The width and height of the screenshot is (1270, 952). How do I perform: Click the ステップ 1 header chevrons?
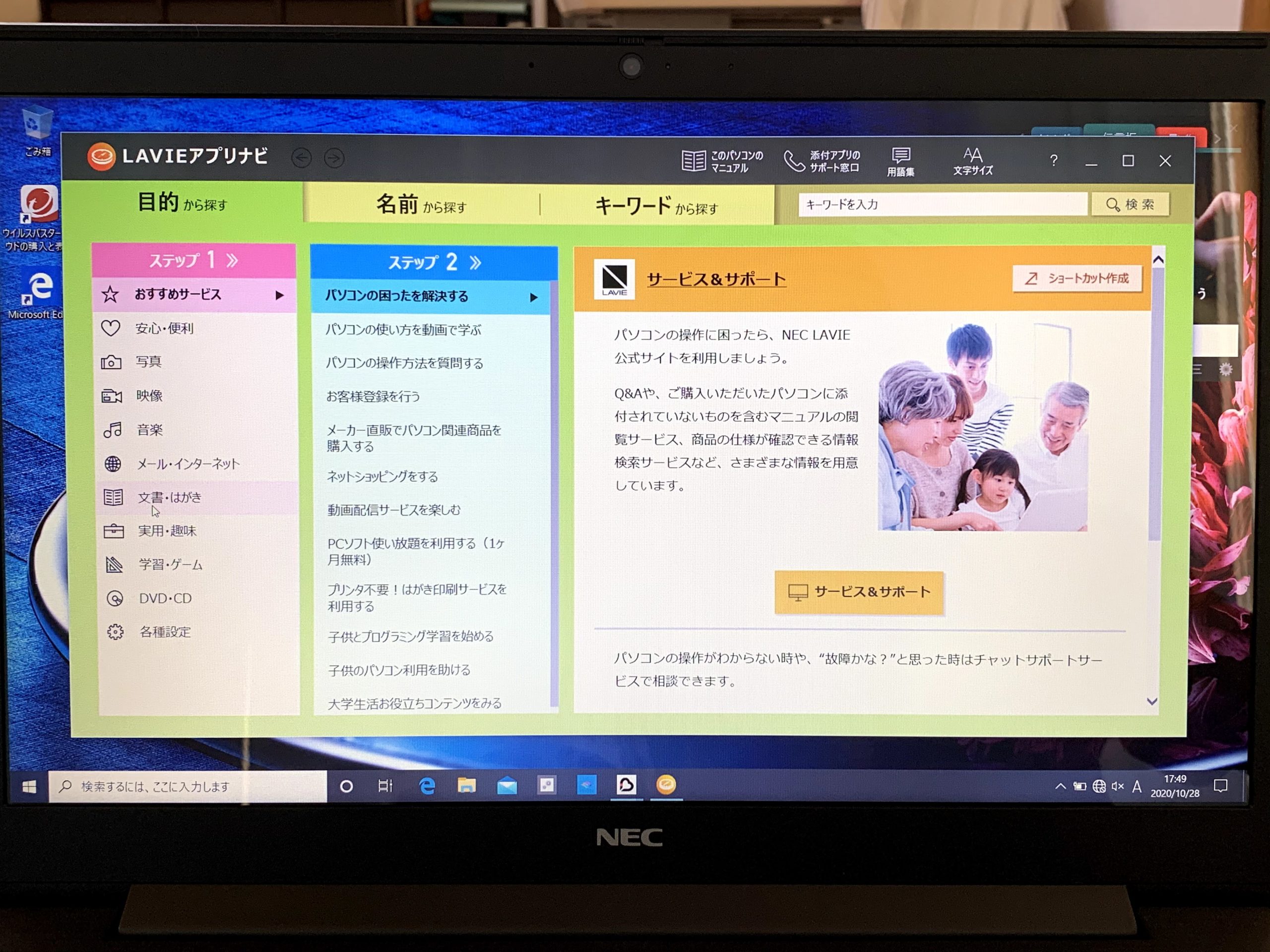coord(232,261)
